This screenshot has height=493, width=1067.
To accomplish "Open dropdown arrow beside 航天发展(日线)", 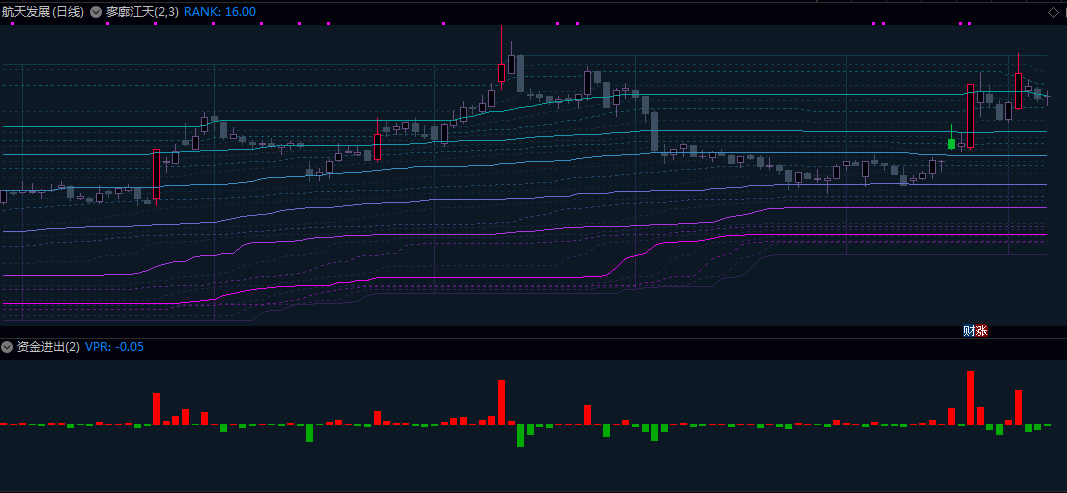I will tap(95, 12).
